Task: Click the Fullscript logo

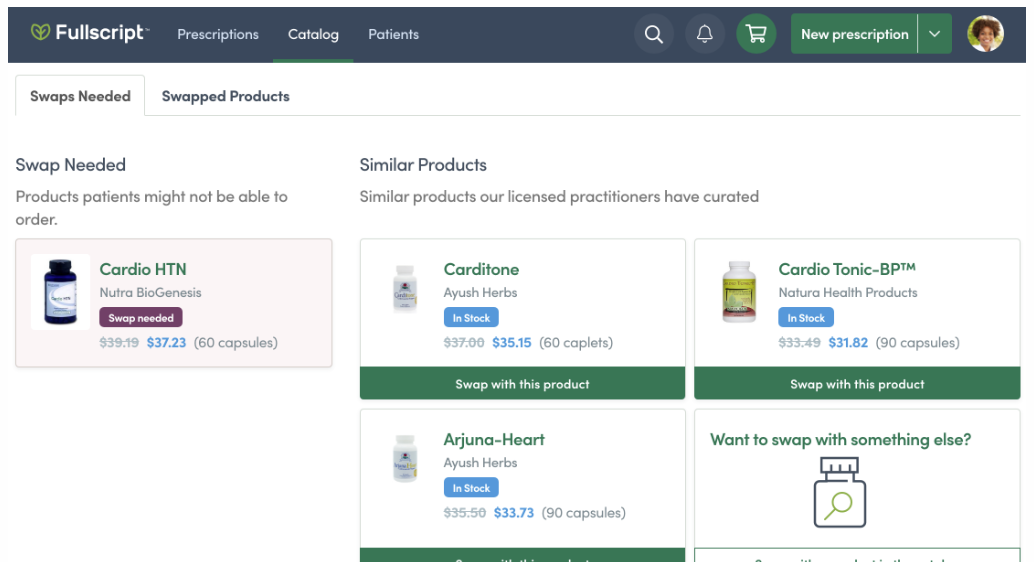Action: coord(90,32)
